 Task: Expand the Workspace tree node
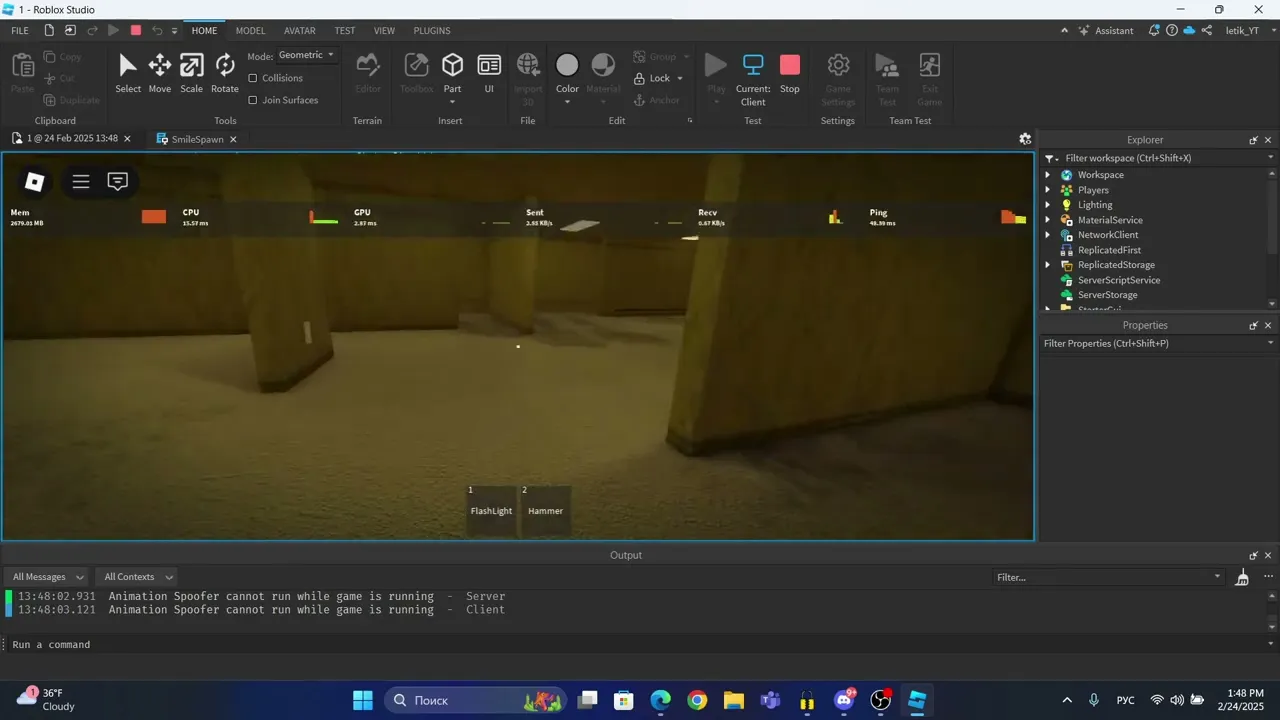coord(1048,175)
